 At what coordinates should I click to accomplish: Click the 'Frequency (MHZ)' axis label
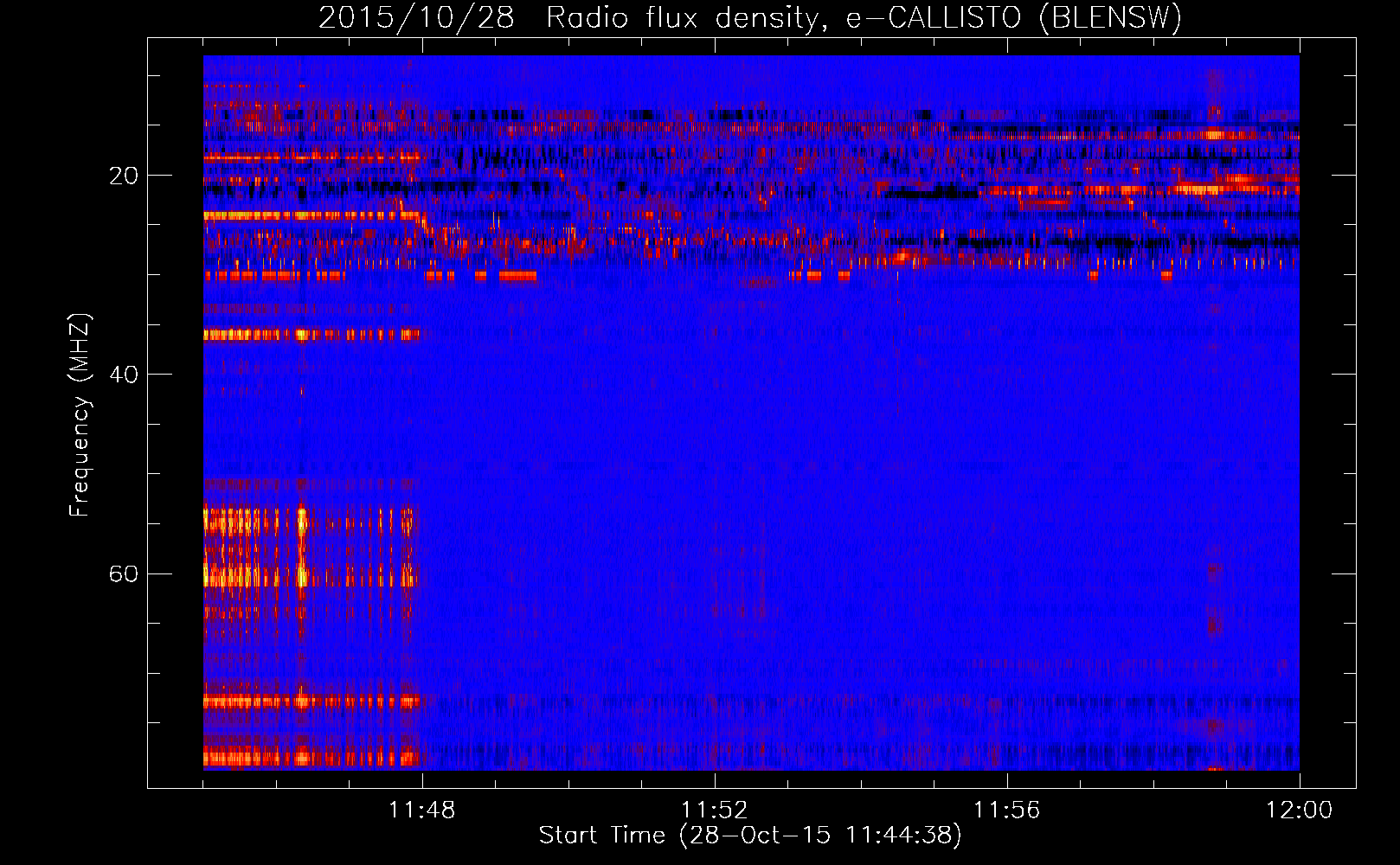coord(80,414)
